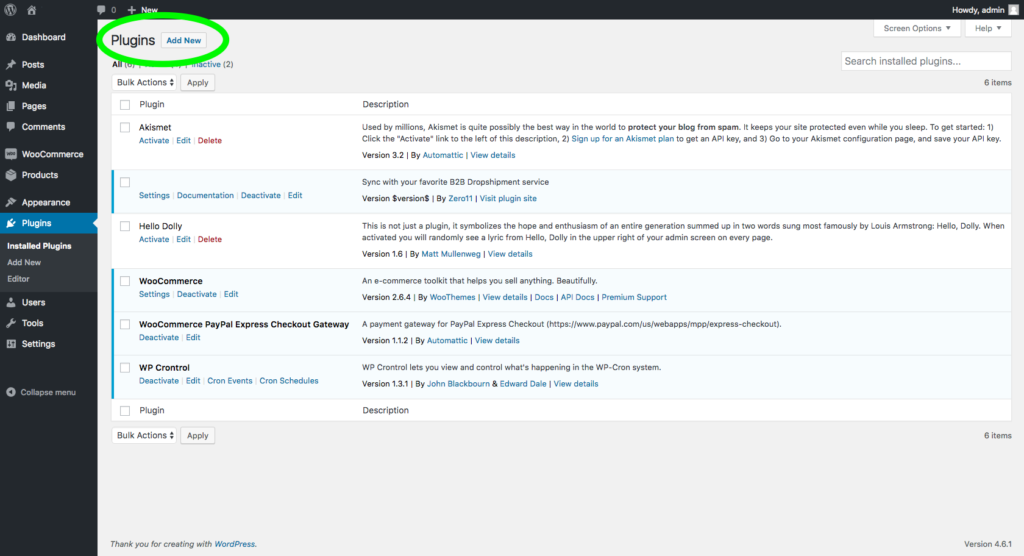Expand the Help tab dropdown
This screenshot has height=556, width=1024.
tap(987, 28)
